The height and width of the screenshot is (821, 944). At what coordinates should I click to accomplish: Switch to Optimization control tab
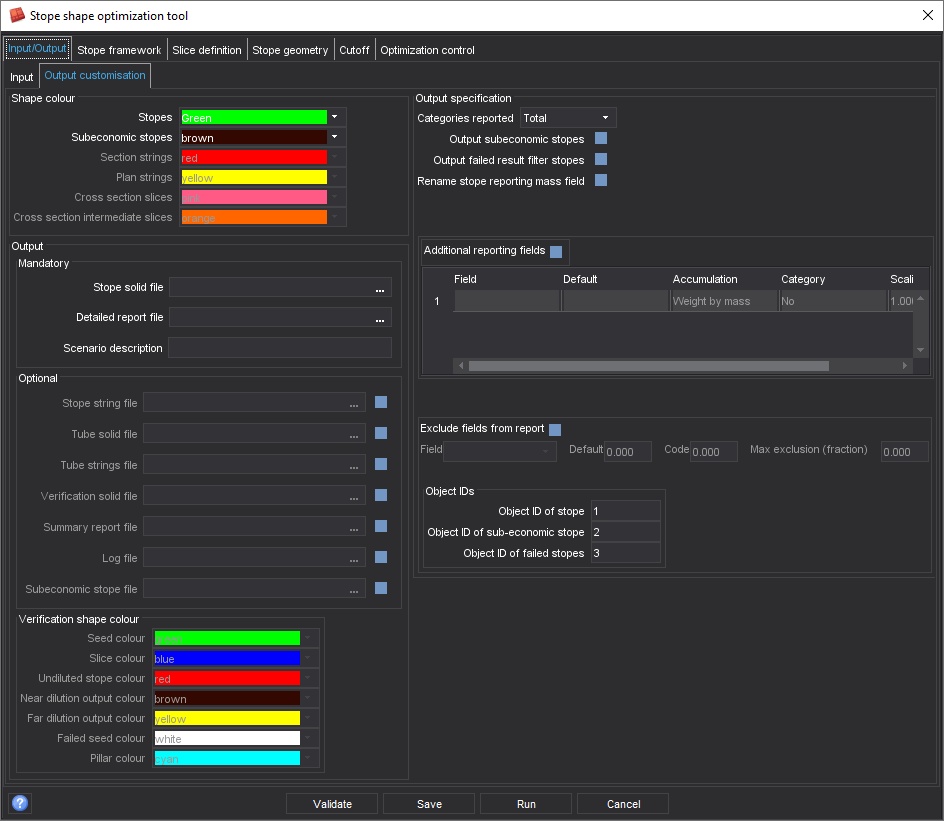pos(427,50)
